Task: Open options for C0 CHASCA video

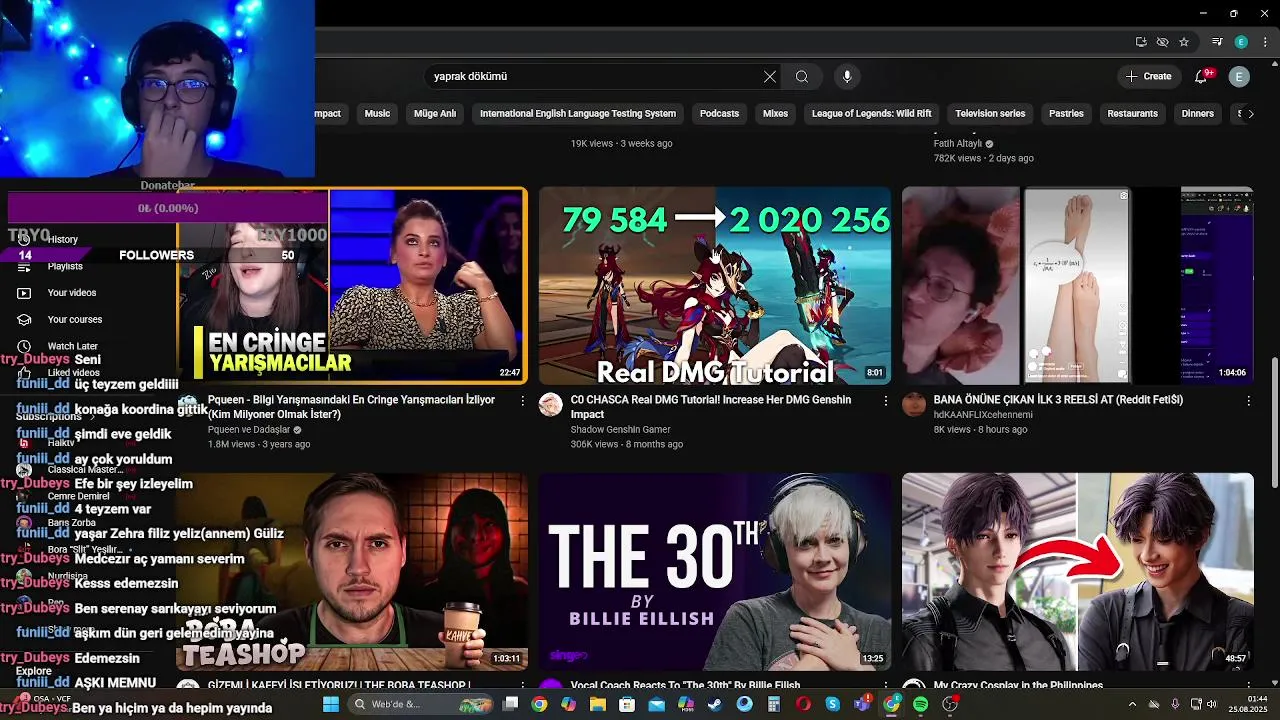Action: pos(885,400)
